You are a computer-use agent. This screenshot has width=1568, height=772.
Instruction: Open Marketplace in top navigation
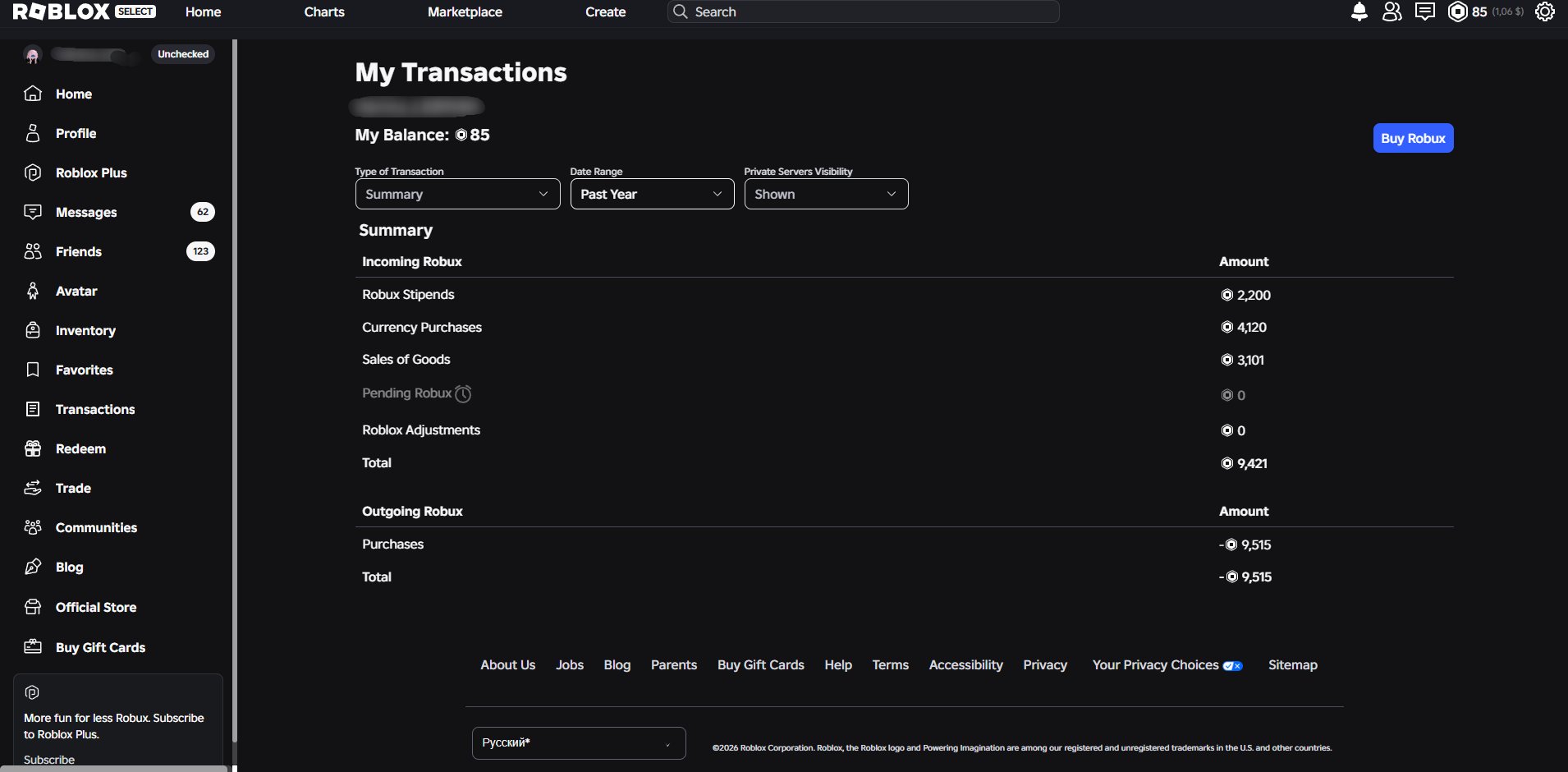tap(465, 11)
